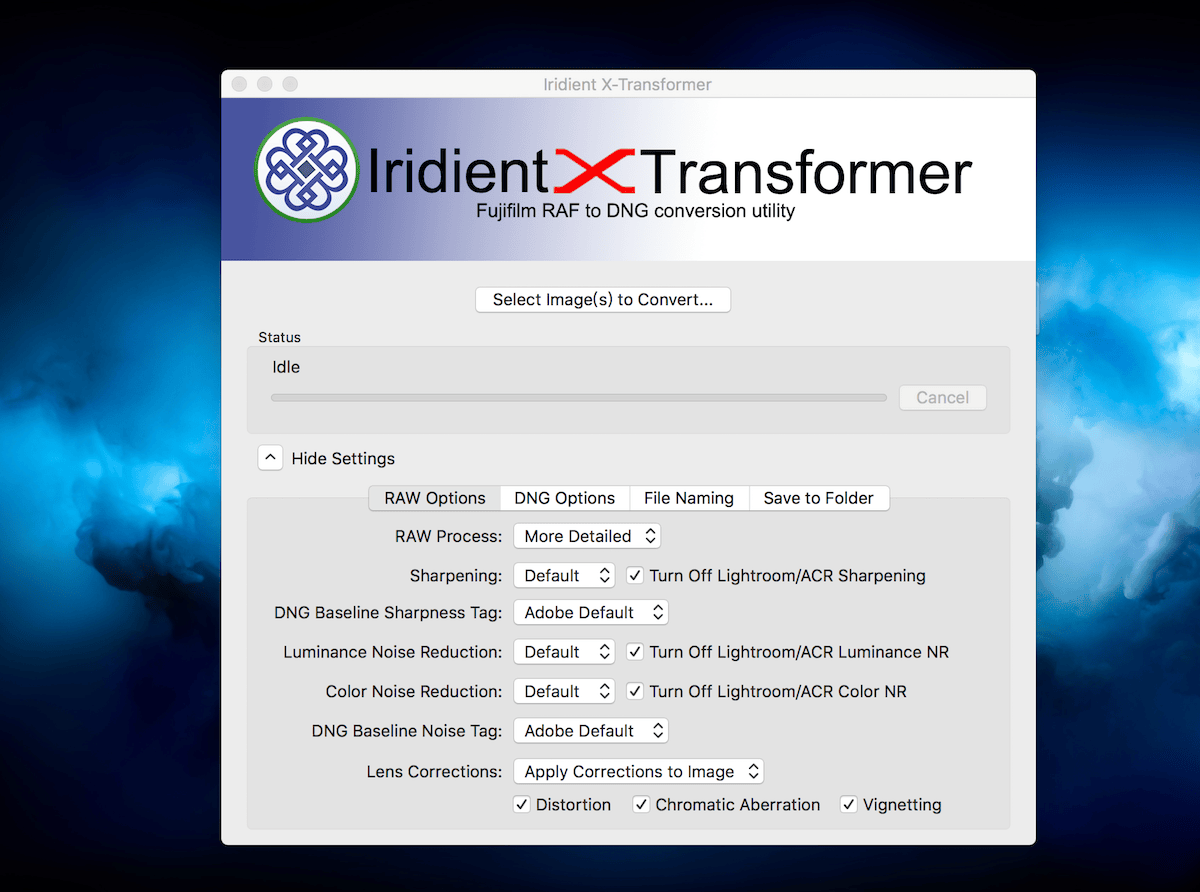The height and width of the screenshot is (892, 1200).
Task: Click the Sharpening label
Action: click(x=456, y=576)
